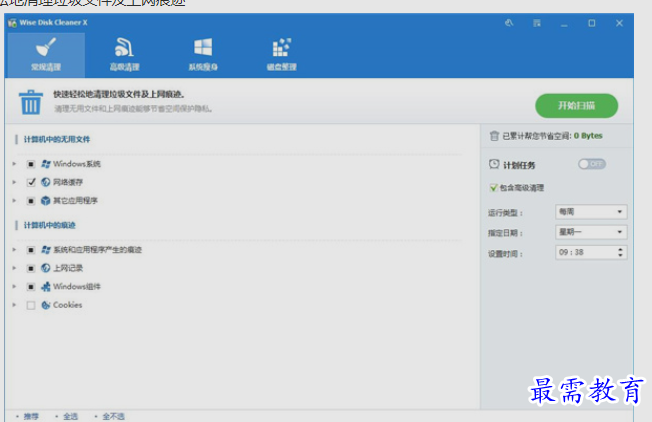This screenshot has height=422, width=652.
Task: Toggle the 系统和应用程序产生的痕迹 checkbox
Action: [x=31, y=250]
